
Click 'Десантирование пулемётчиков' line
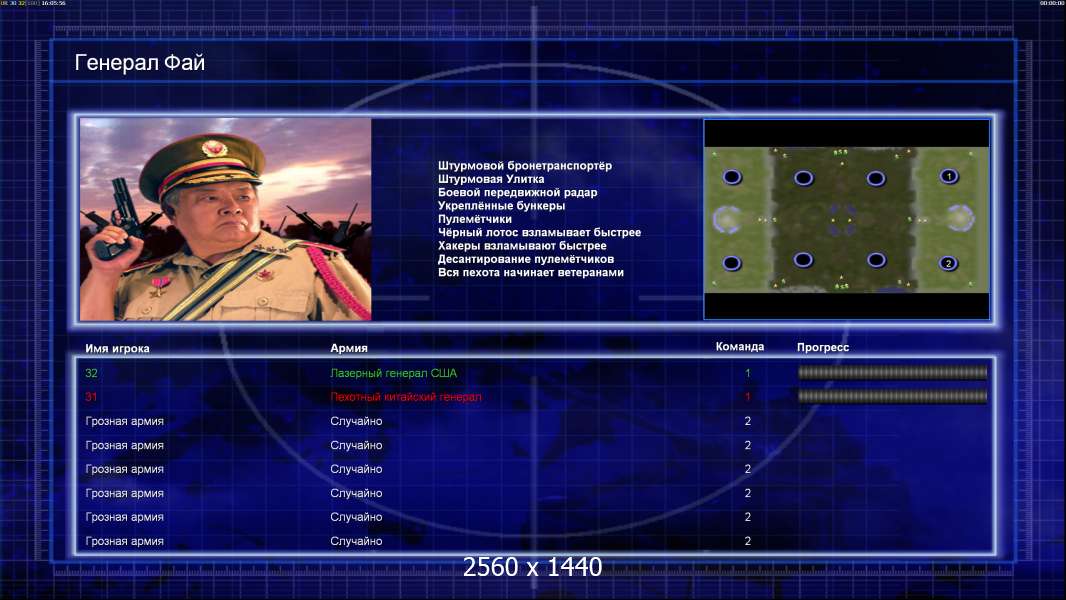tap(526, 259)
